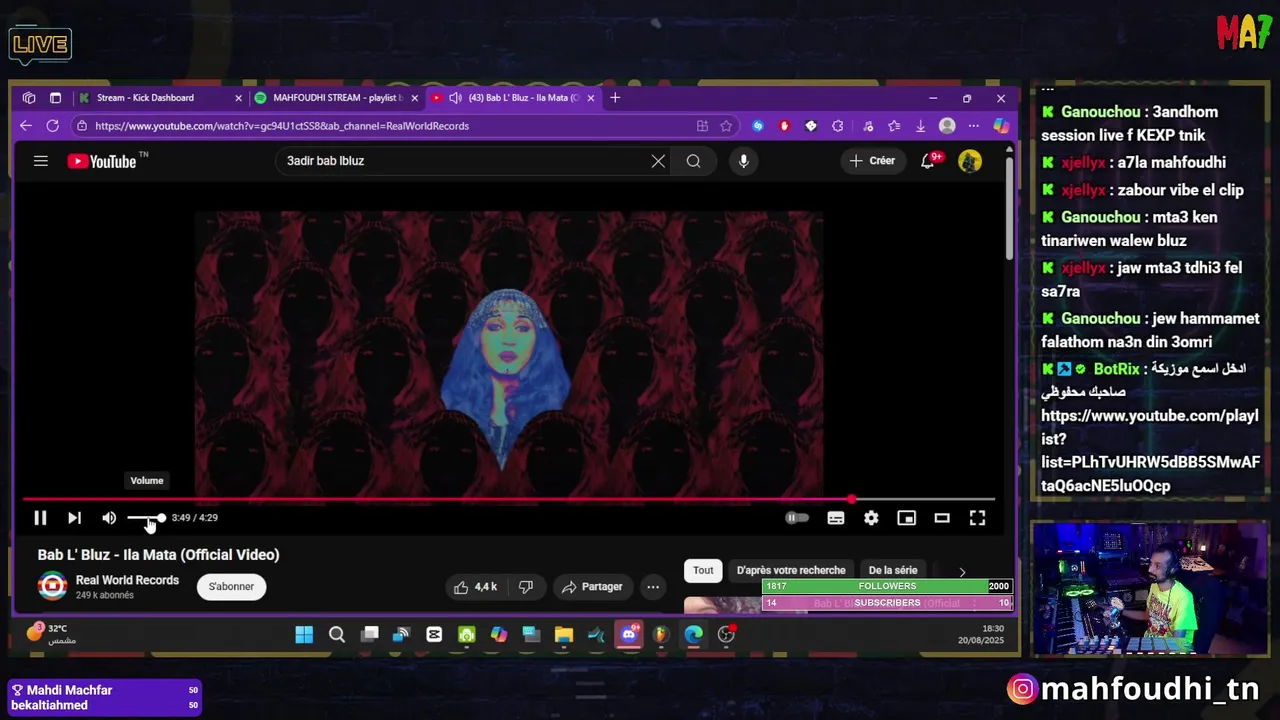The image size is (1280, 720).
Task: Open the player settings gear
Action: tap(871, 518)
